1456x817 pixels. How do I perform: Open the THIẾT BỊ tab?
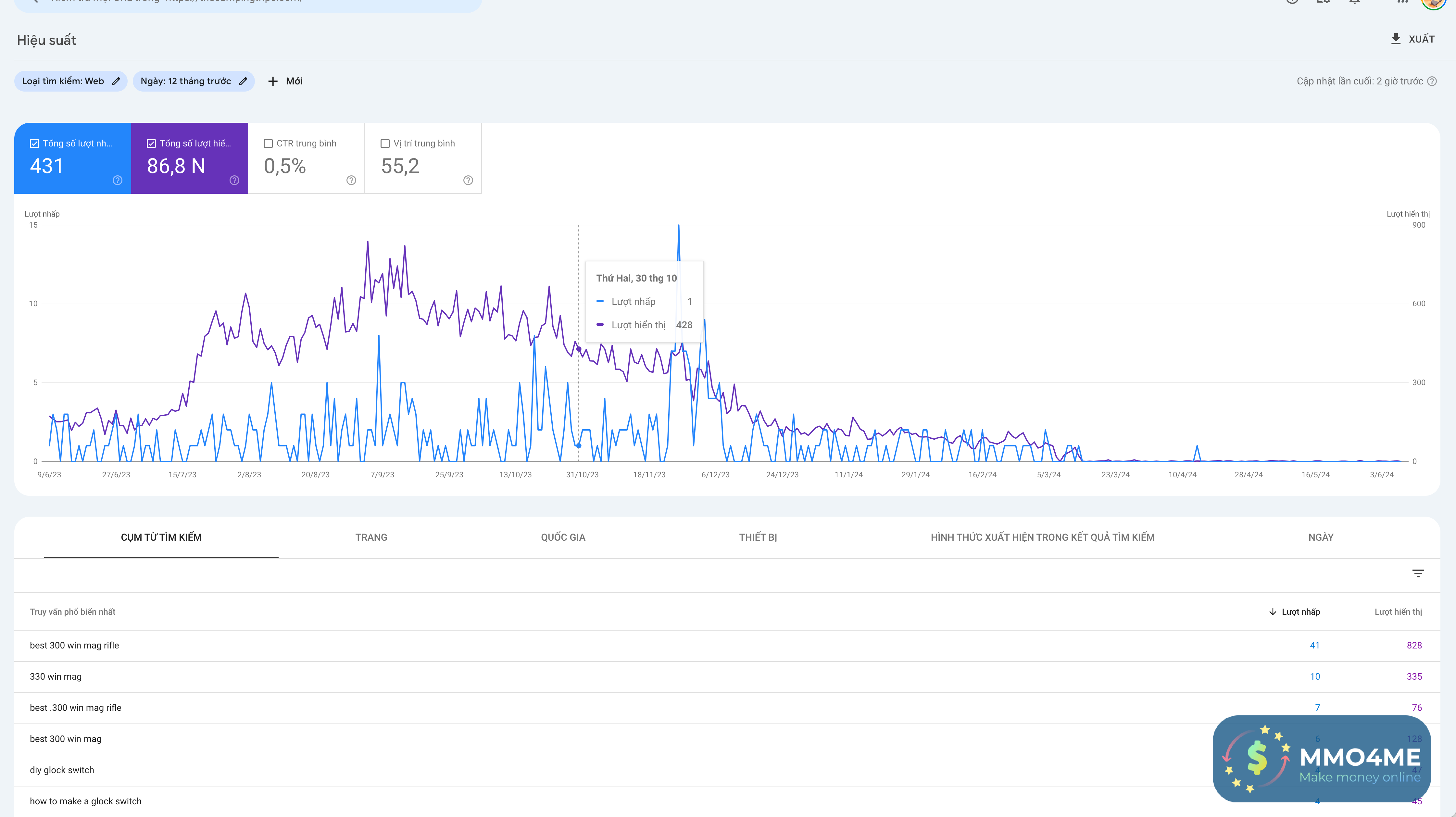click(758, 537)
